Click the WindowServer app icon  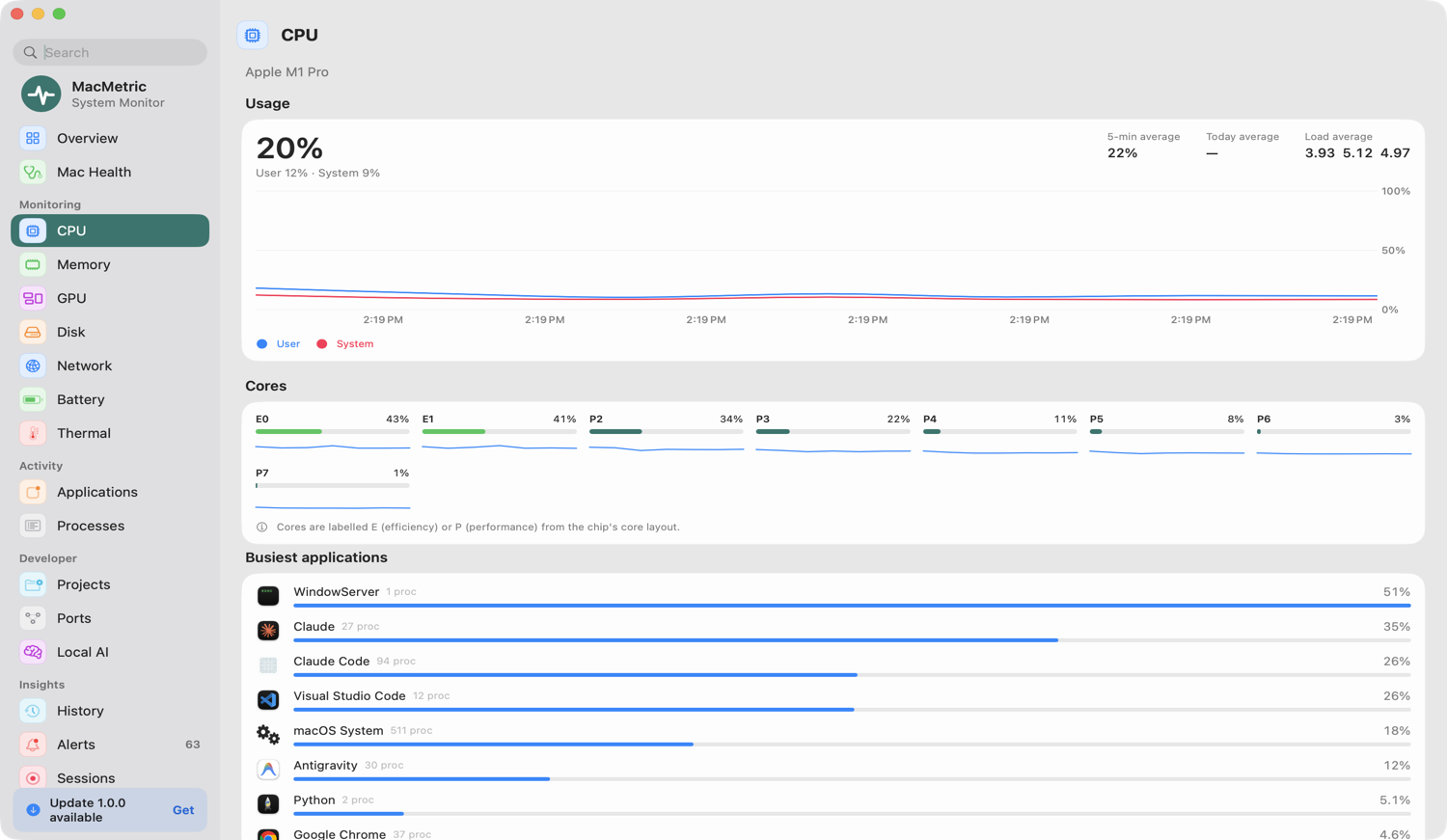tap(268, 596)
